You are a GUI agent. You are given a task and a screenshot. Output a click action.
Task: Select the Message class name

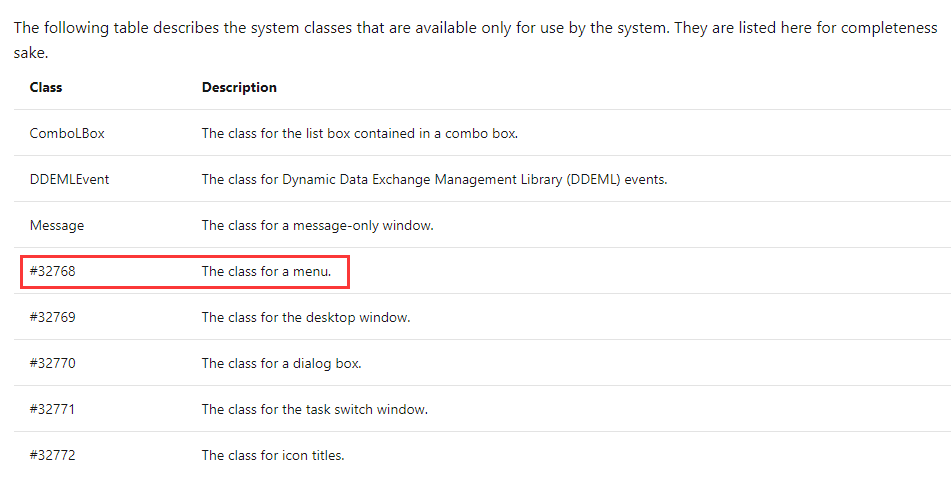tap(57, 225)
